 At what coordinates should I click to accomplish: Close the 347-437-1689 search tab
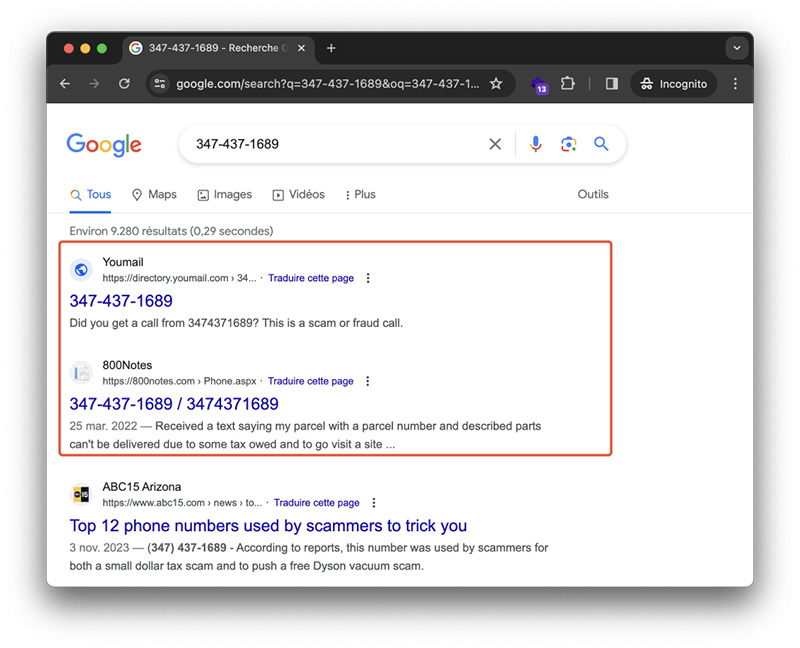302,48
